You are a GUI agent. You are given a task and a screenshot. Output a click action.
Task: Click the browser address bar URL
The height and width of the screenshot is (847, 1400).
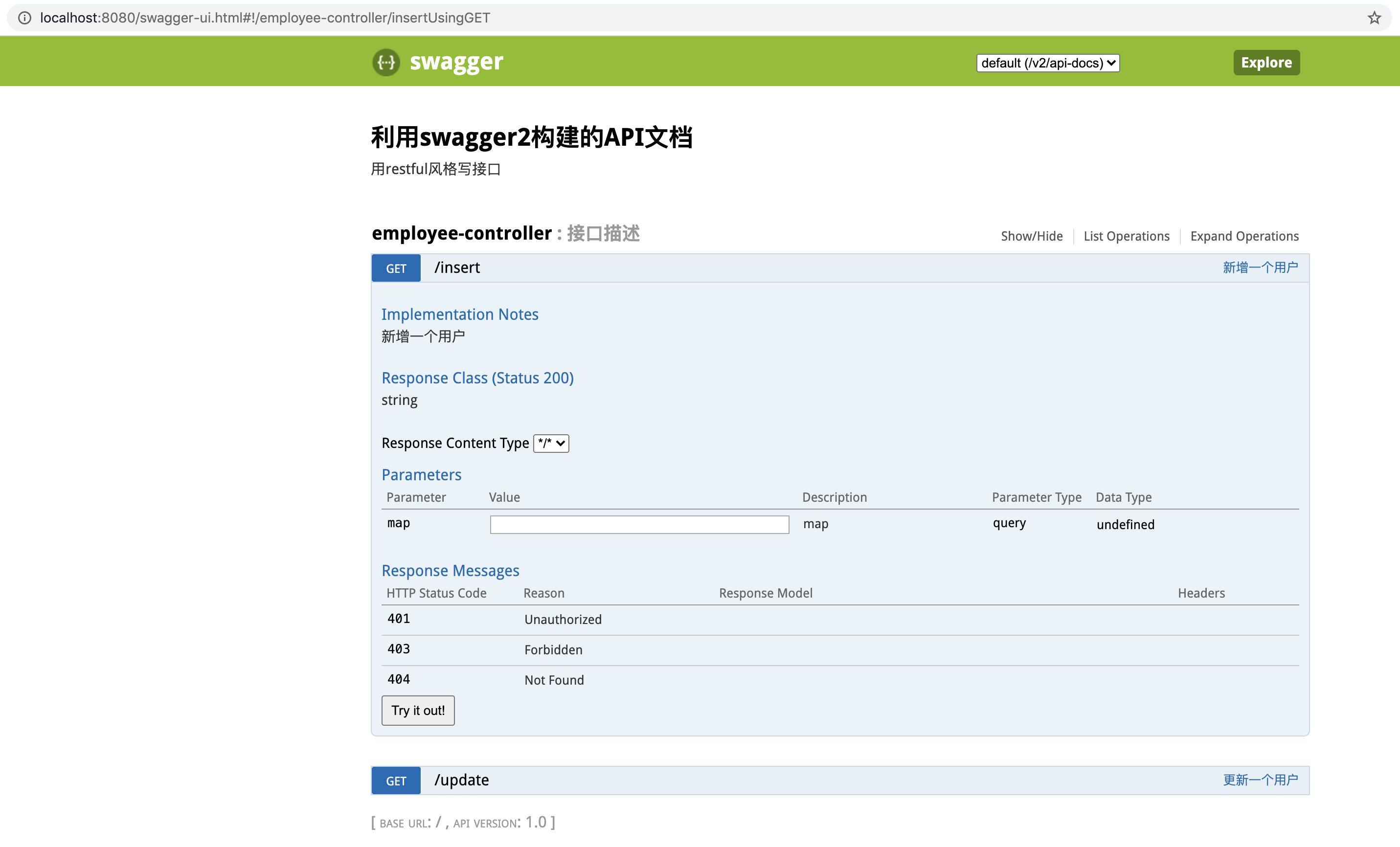265,18
